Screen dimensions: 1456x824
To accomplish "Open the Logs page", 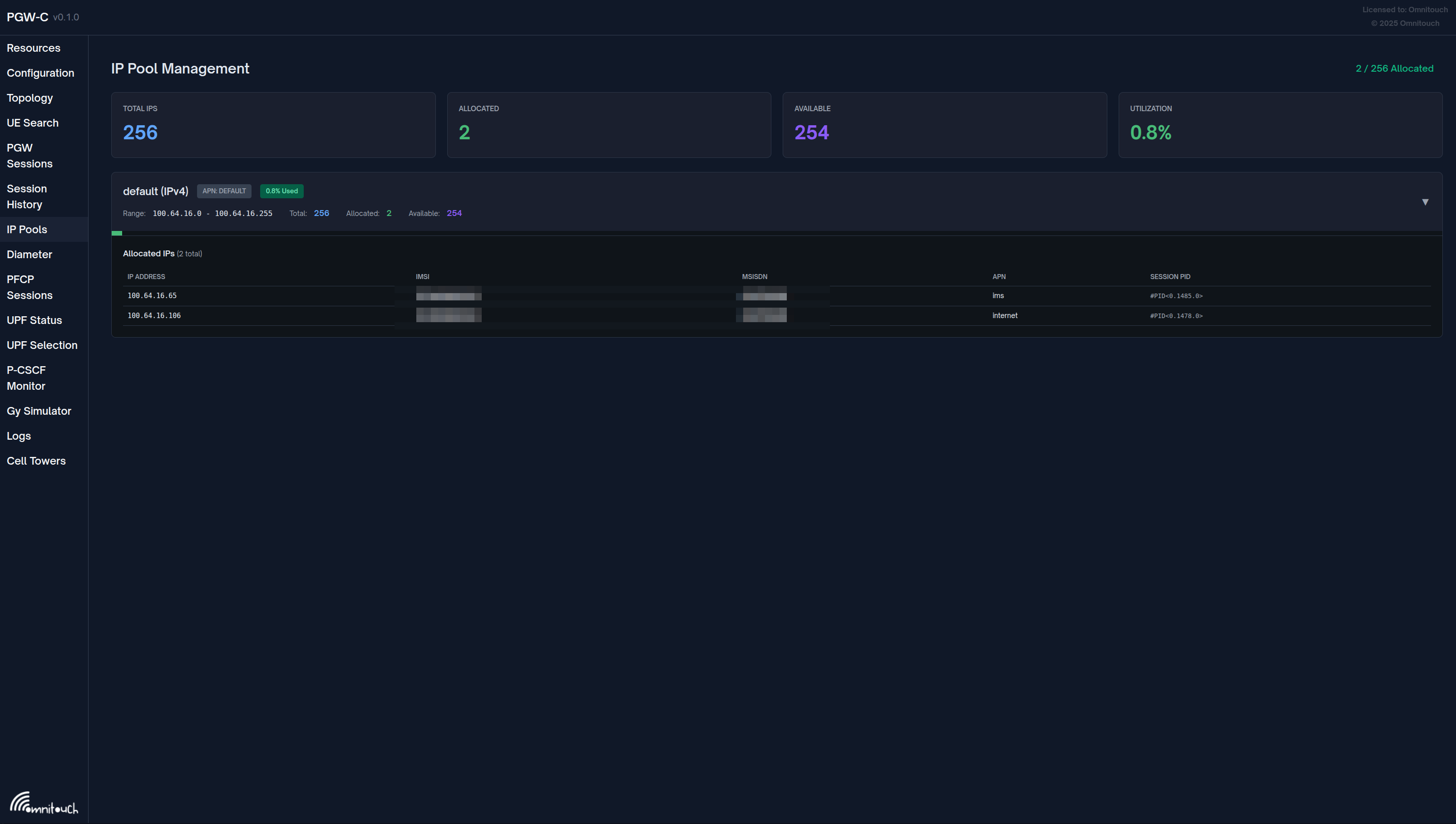I will [x=19, y=436].
